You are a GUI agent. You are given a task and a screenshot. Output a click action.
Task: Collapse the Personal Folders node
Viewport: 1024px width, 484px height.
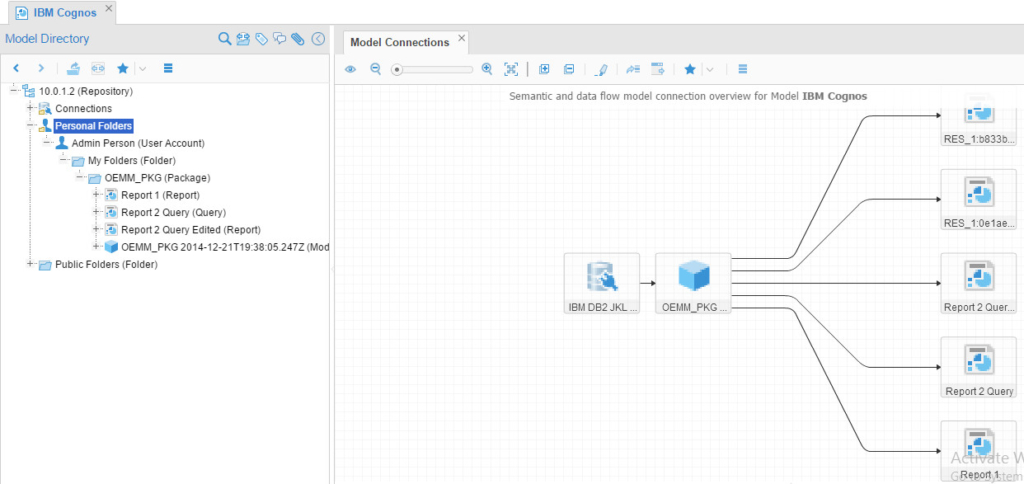[x=30, y=125]
